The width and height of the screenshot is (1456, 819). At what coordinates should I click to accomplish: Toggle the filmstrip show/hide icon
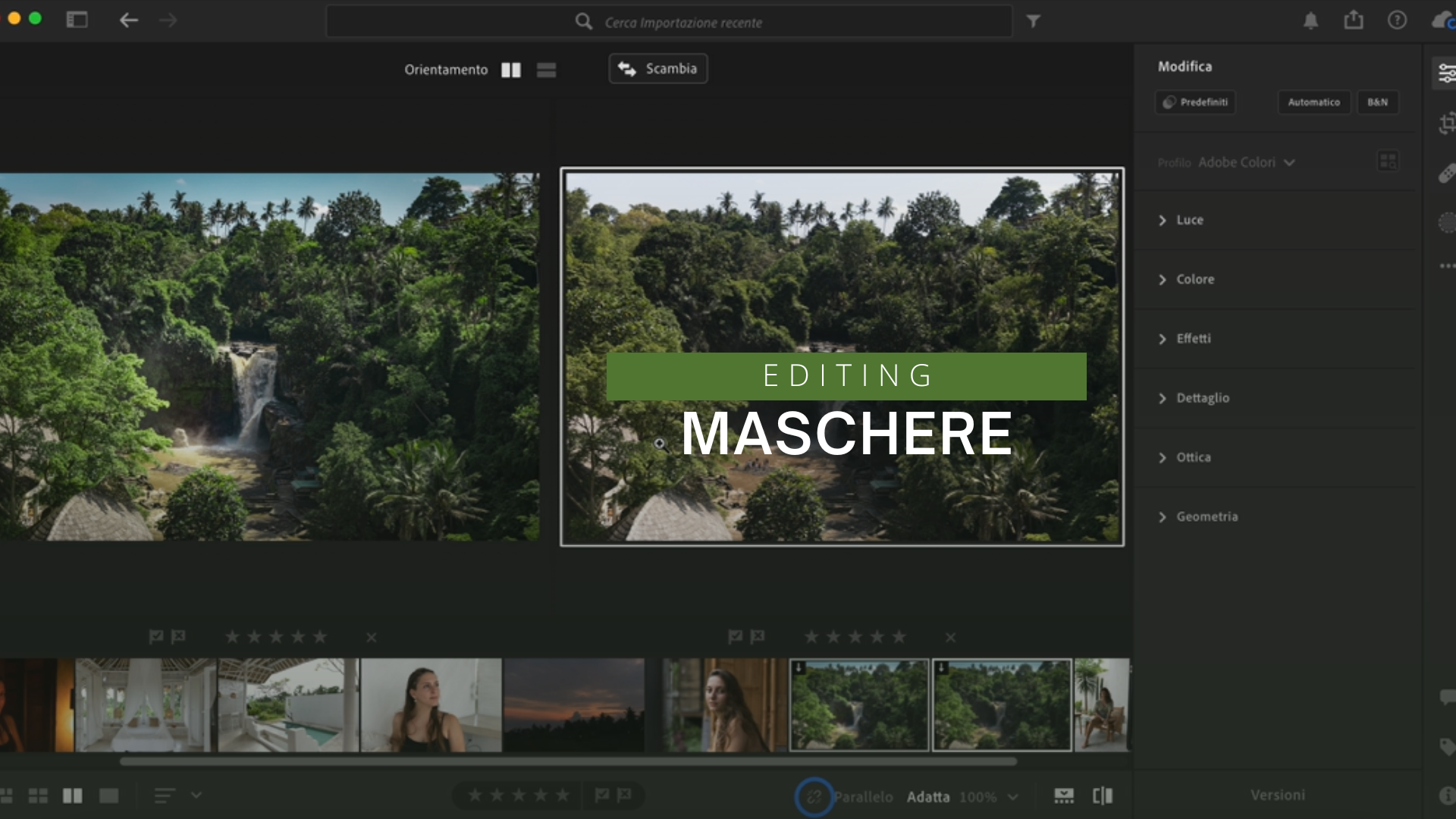[1064, 795]
